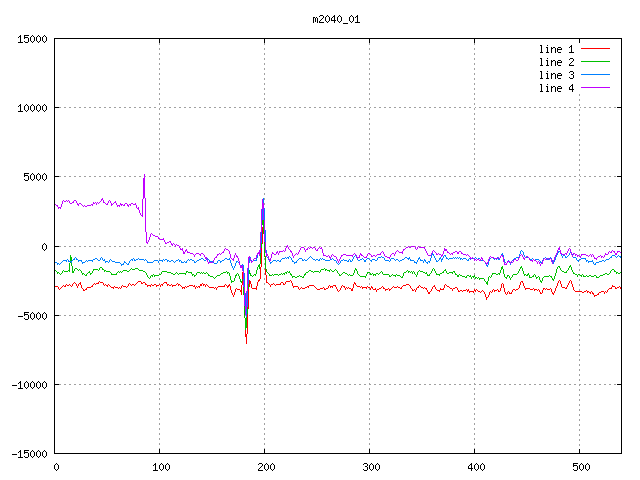Click the x-axis label 500
The width and height of the screenshot is (640, 480).
[581, 467]
